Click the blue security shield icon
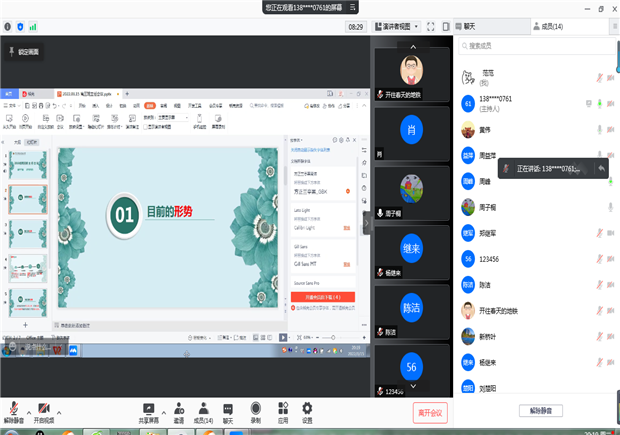This screenshot has width=620, height=435. [19, 27]
